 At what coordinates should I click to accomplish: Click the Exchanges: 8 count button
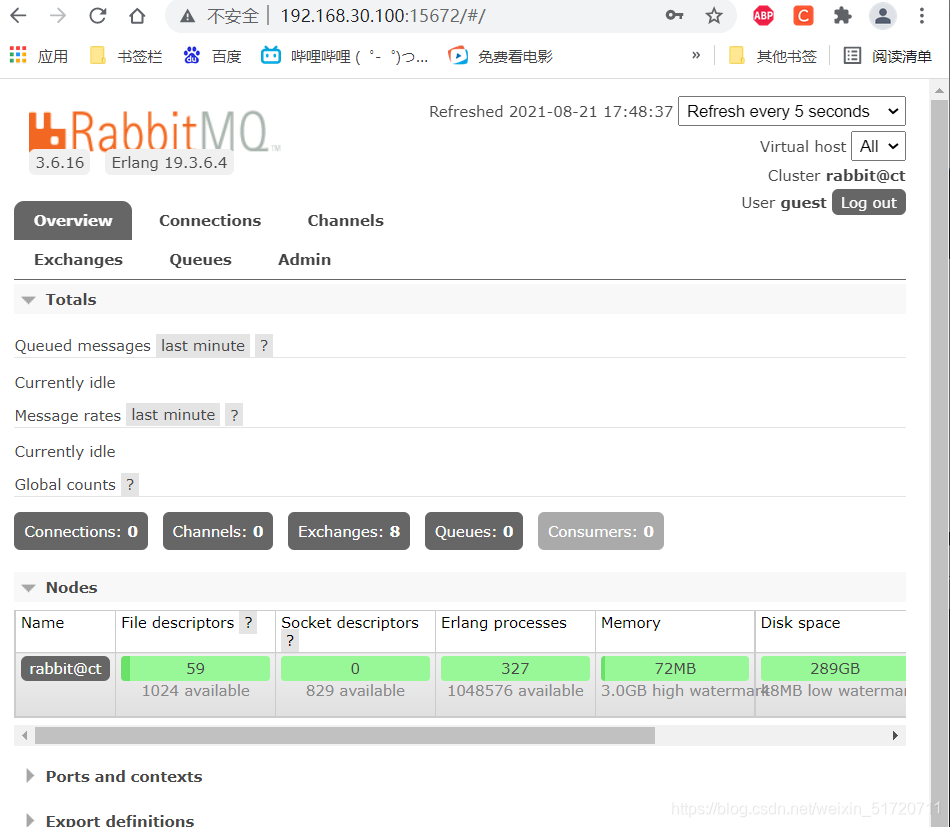coord(349,531)
